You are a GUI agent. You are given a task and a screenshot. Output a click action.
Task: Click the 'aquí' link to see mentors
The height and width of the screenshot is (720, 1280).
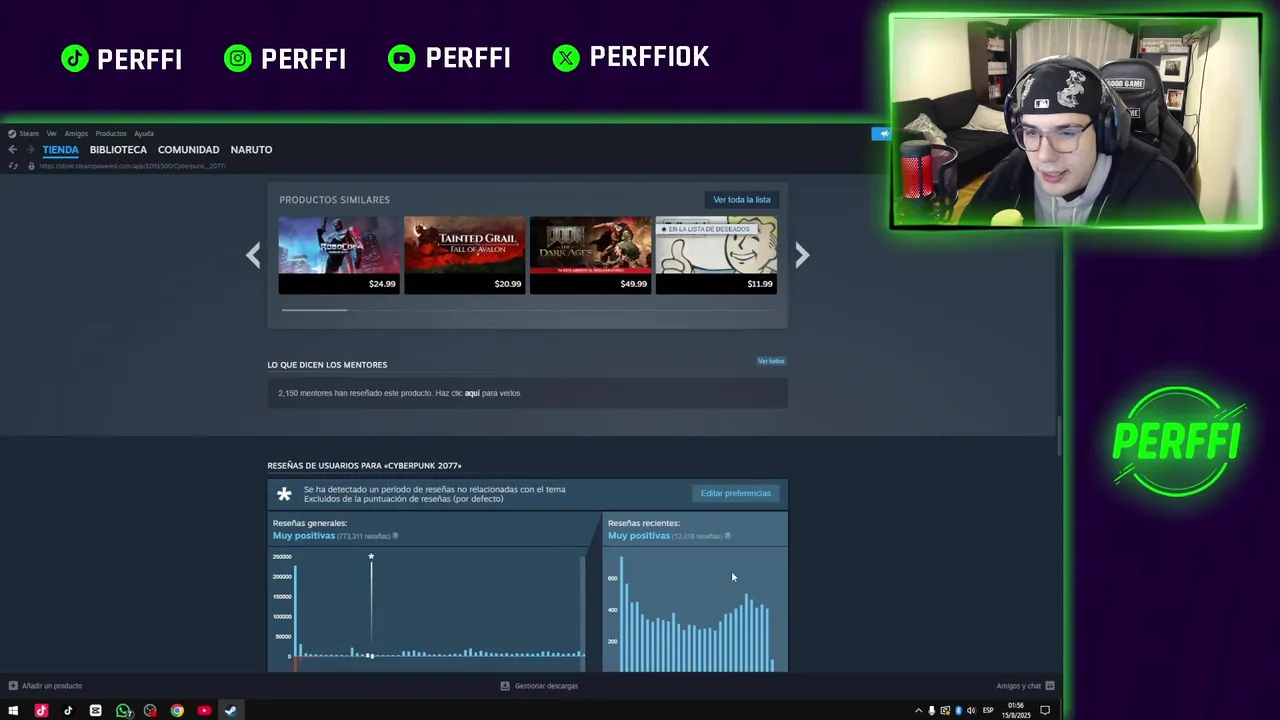(472, 393)
